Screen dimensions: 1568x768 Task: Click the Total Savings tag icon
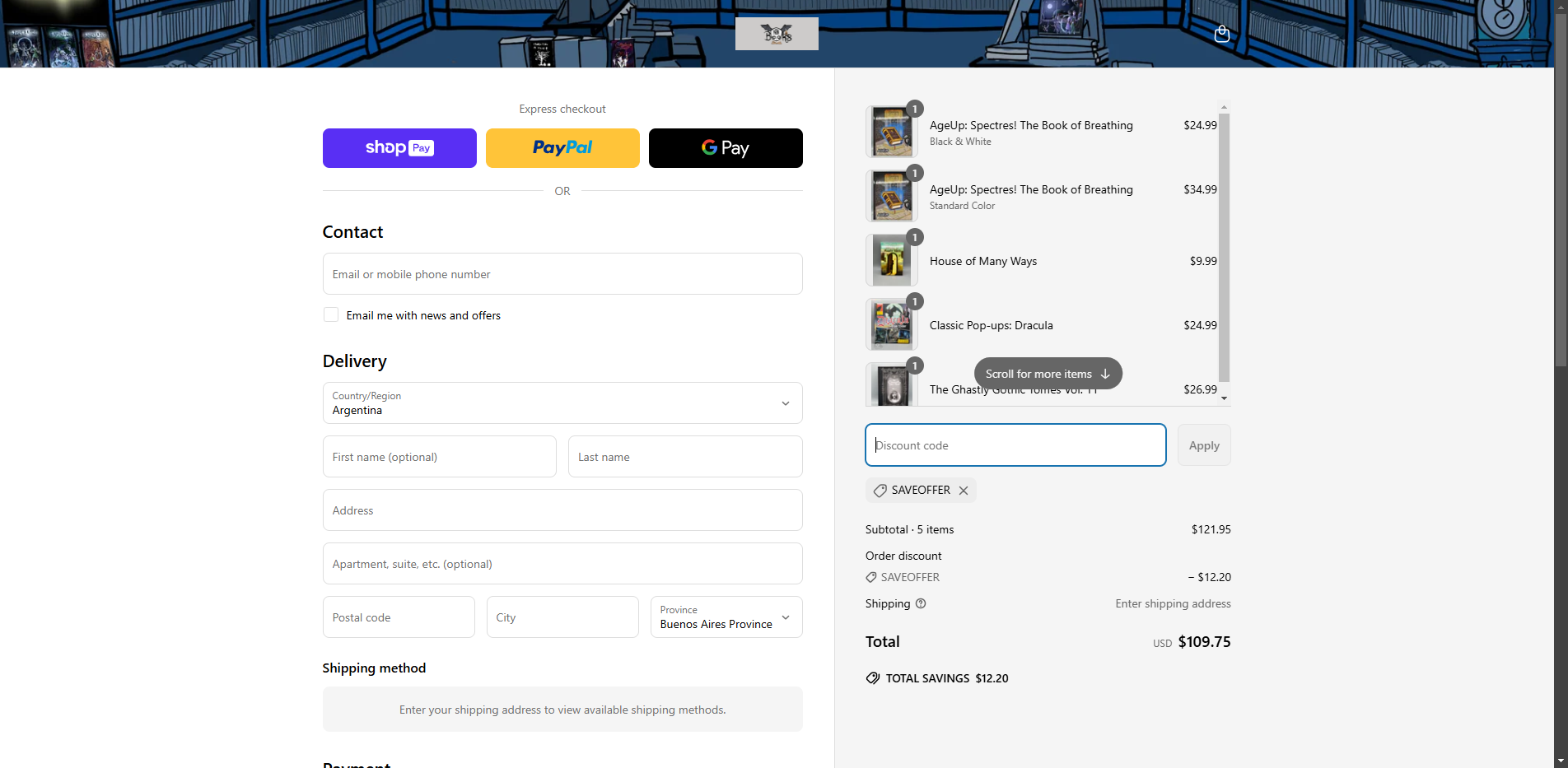point(873,678)
